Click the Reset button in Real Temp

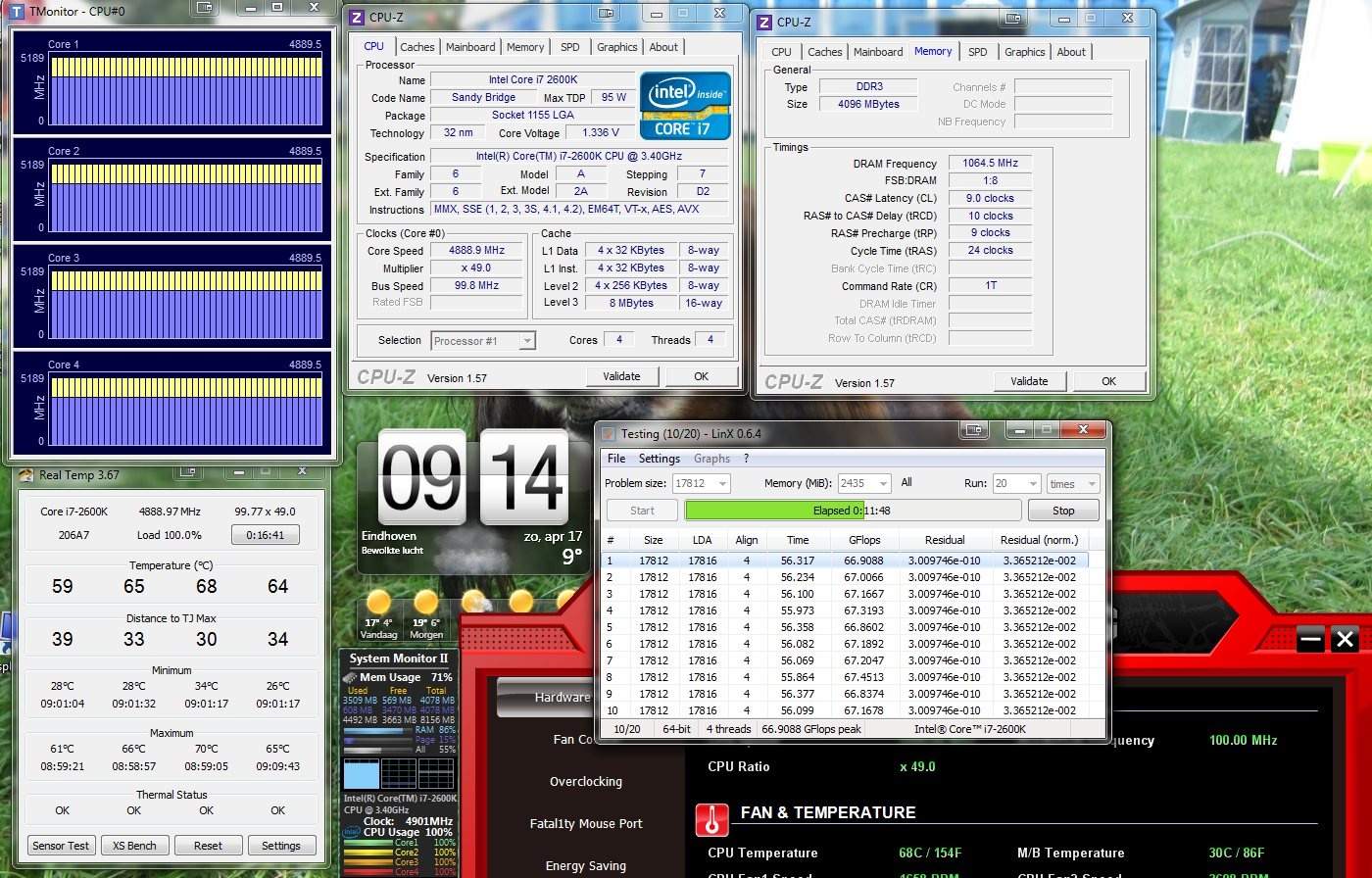click(208, 846)
